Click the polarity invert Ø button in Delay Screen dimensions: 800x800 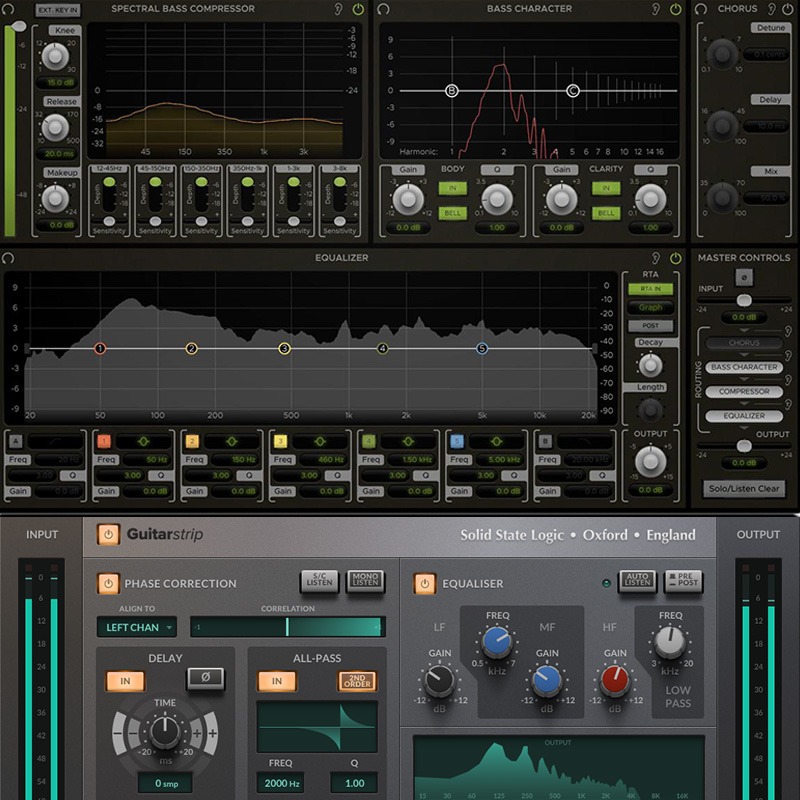206,678
